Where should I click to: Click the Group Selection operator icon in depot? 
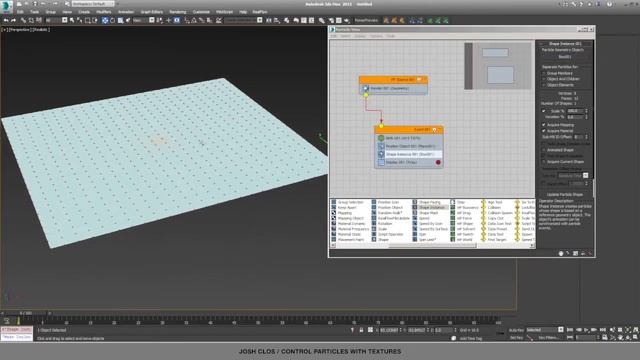333,202
